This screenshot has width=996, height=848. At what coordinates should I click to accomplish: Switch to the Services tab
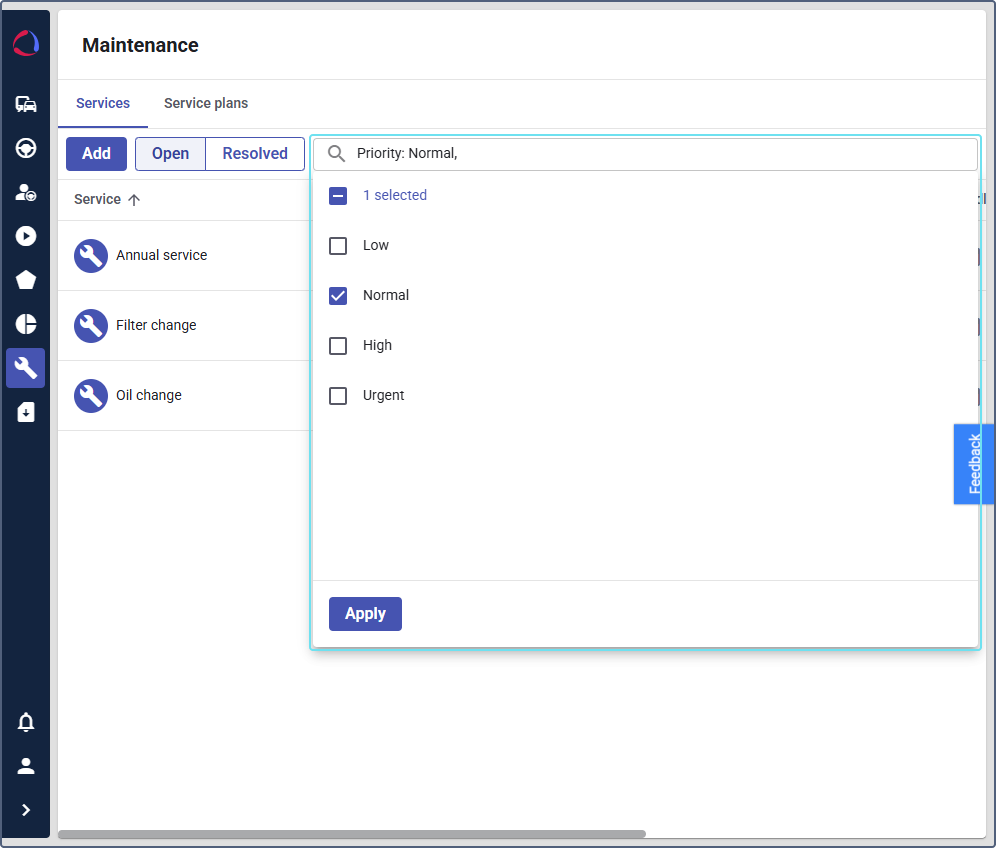[103, 103]
